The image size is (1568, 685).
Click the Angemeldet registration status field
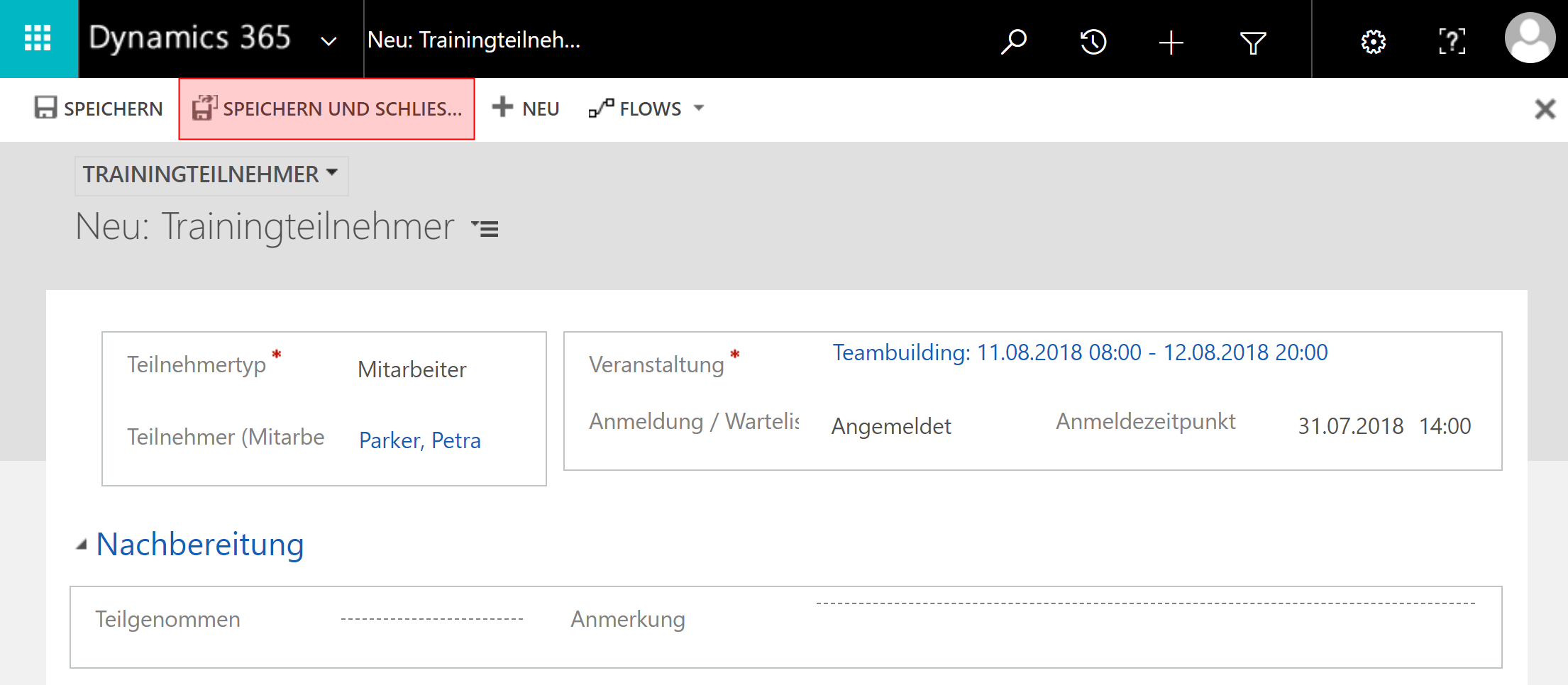point(891,426)
